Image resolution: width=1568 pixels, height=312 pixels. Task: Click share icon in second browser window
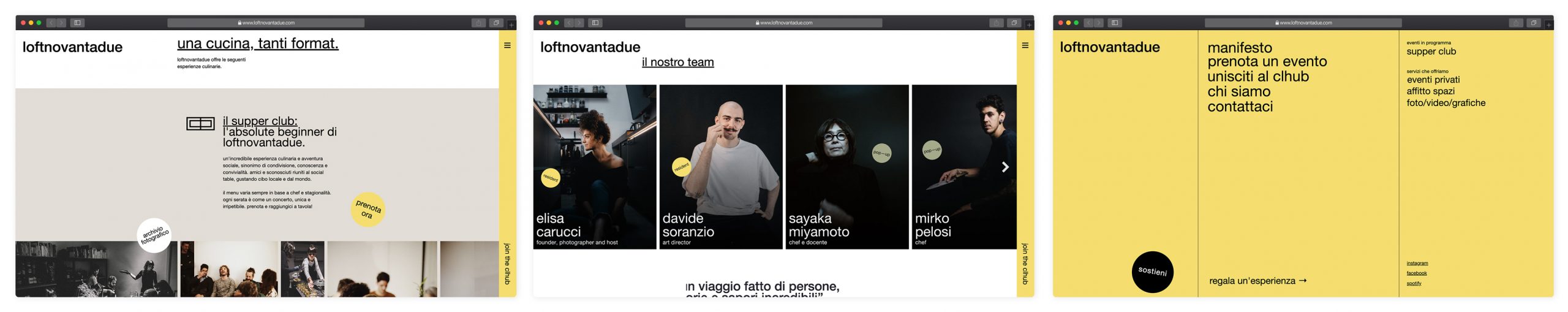pyautogui.click(x=996, y=23)
